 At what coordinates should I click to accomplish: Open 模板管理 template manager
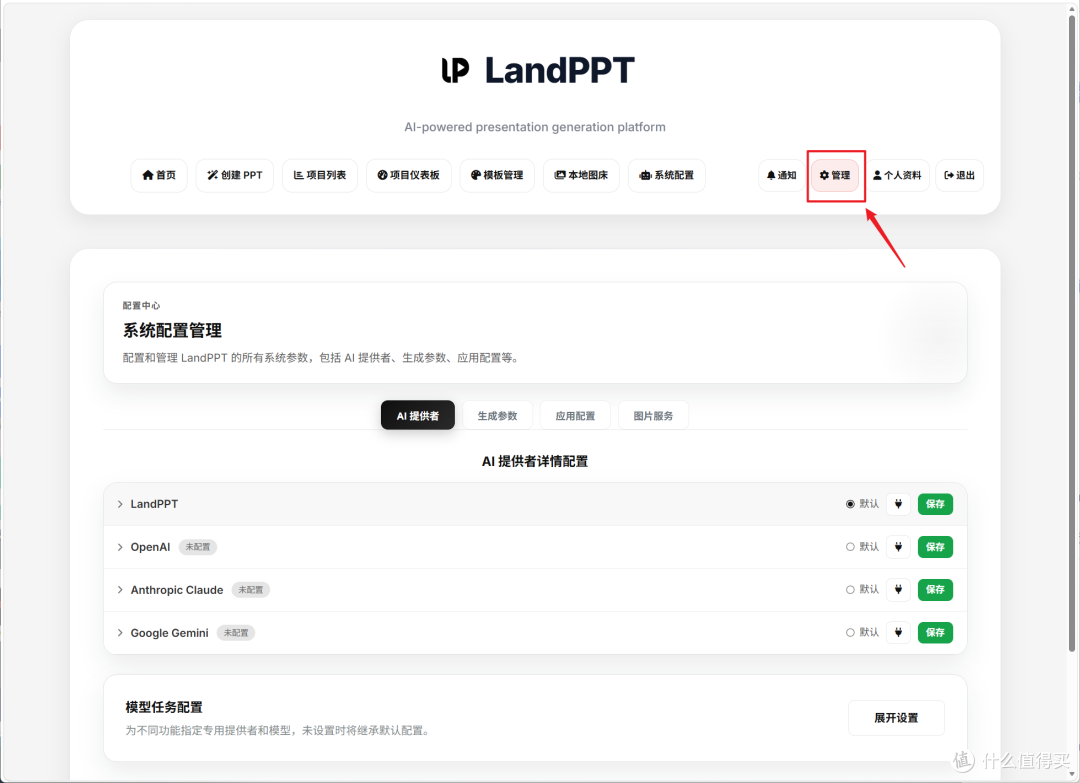(497, 176)
